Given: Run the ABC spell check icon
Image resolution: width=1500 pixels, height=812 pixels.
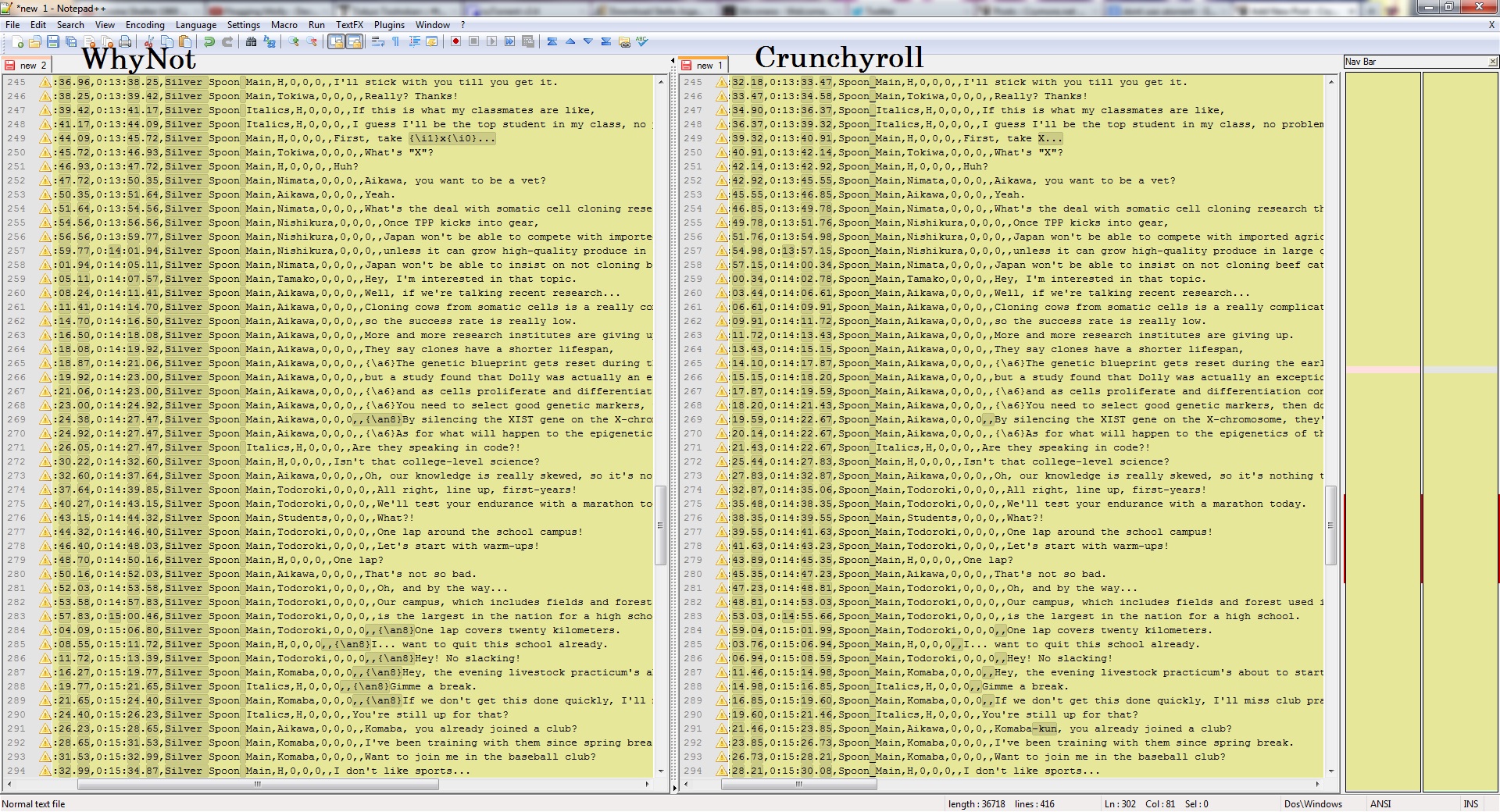Looking at the screenshot, I should coord(642,41).
